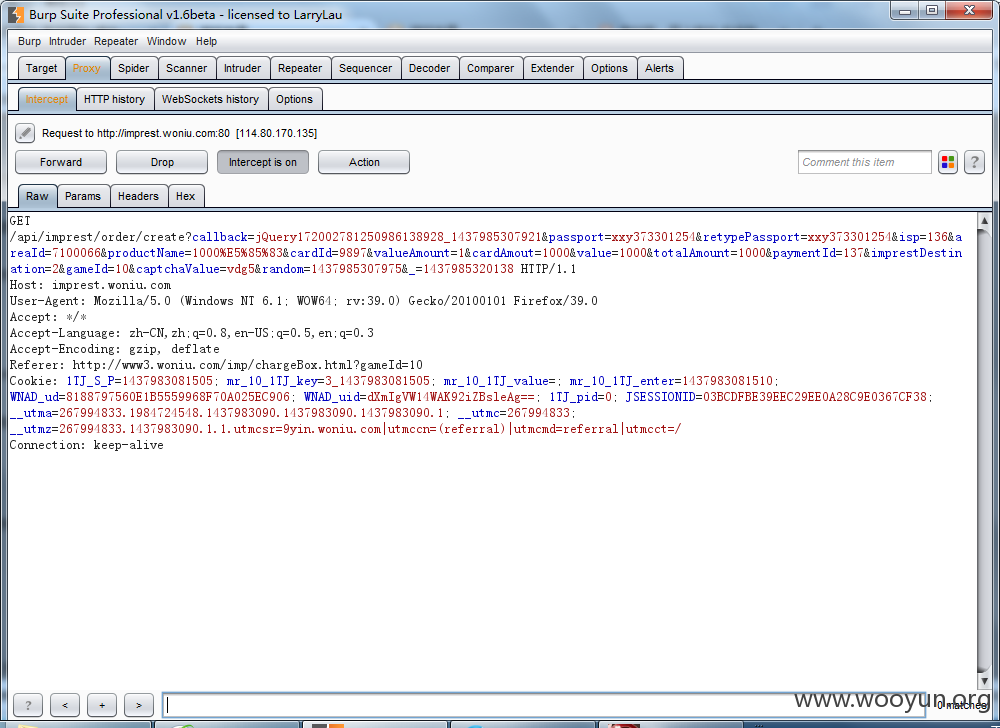Image resolution: width=1000 pixels, height=728 pixels.
Task: Click the Accept-Encoding: gzip, deflate line
Action: [x=115, y=349]
